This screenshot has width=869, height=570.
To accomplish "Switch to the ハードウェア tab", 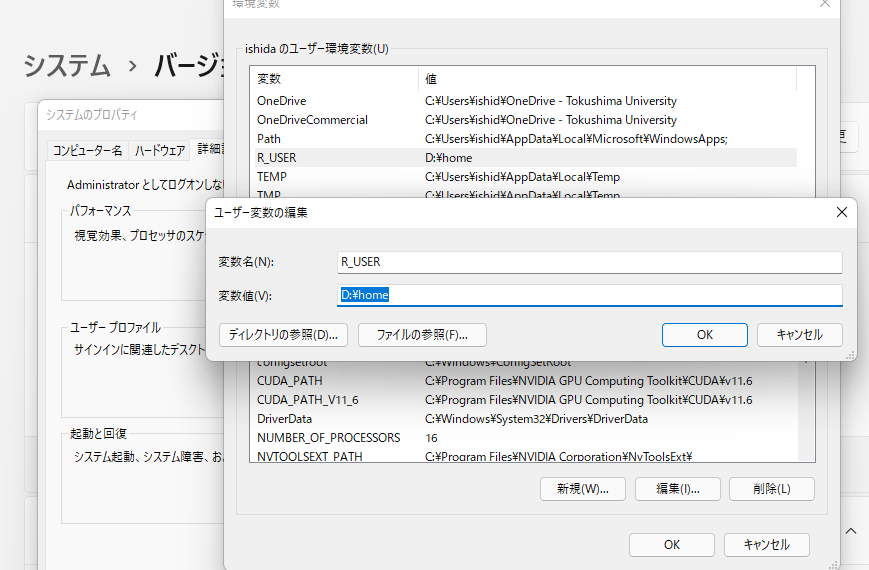I will tap(160, 151).
